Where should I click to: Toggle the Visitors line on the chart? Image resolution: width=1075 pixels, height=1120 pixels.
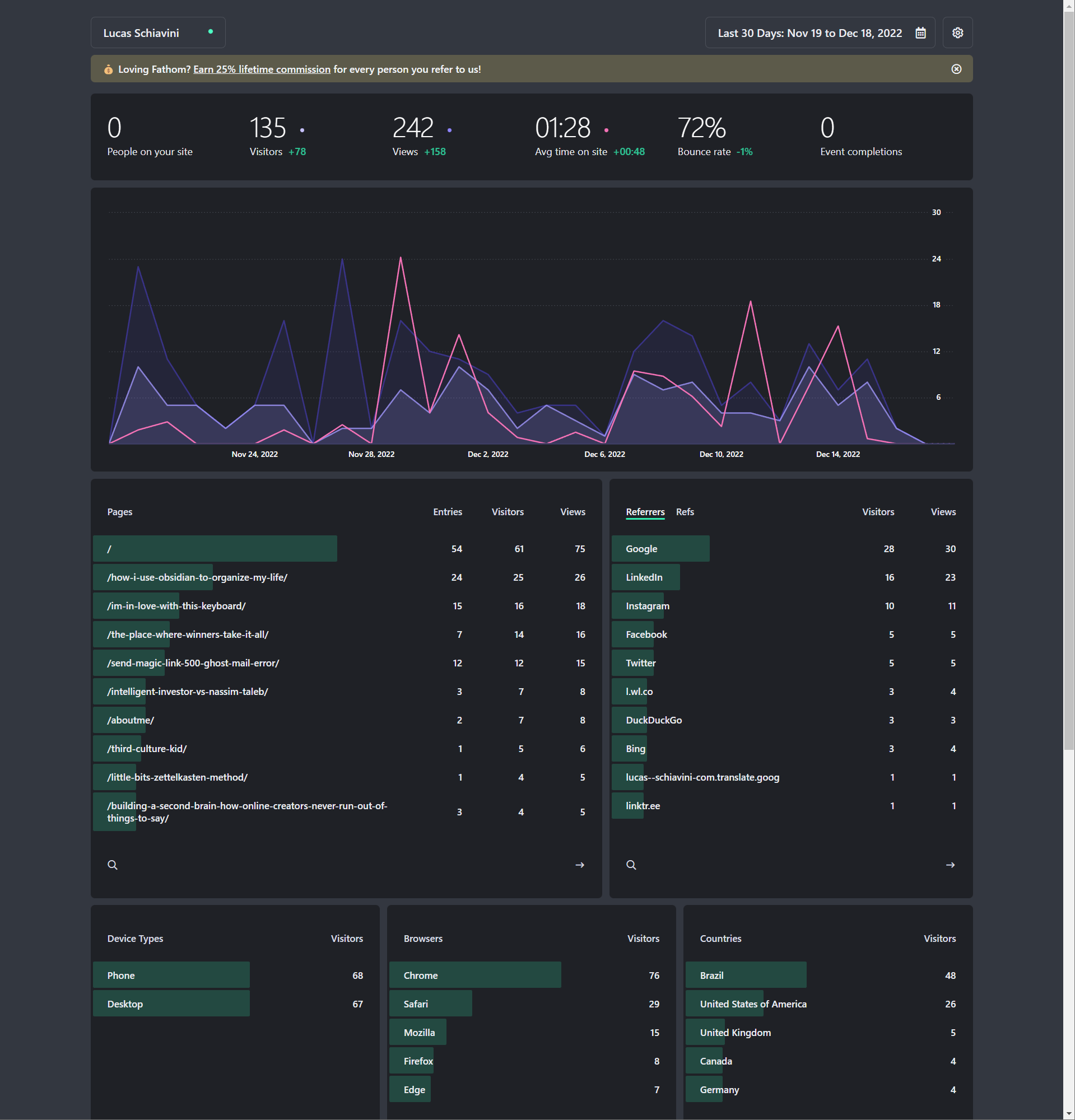(302, 130)
